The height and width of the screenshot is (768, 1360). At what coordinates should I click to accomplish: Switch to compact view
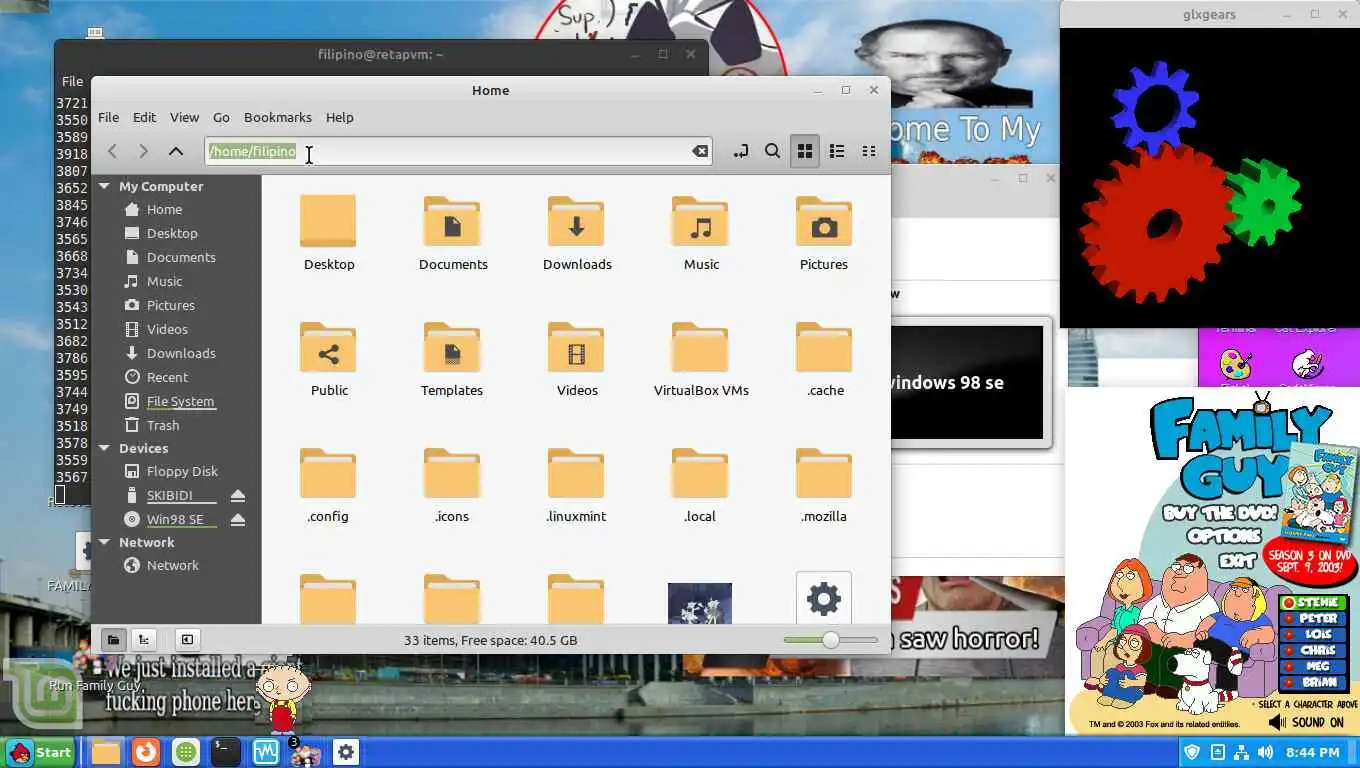869,151
